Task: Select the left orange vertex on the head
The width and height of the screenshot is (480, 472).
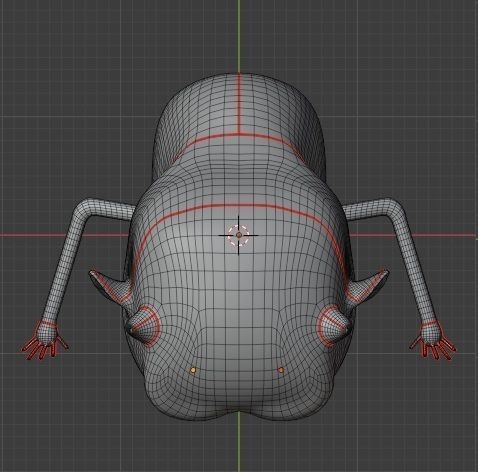Action: (x=193, y=370)
